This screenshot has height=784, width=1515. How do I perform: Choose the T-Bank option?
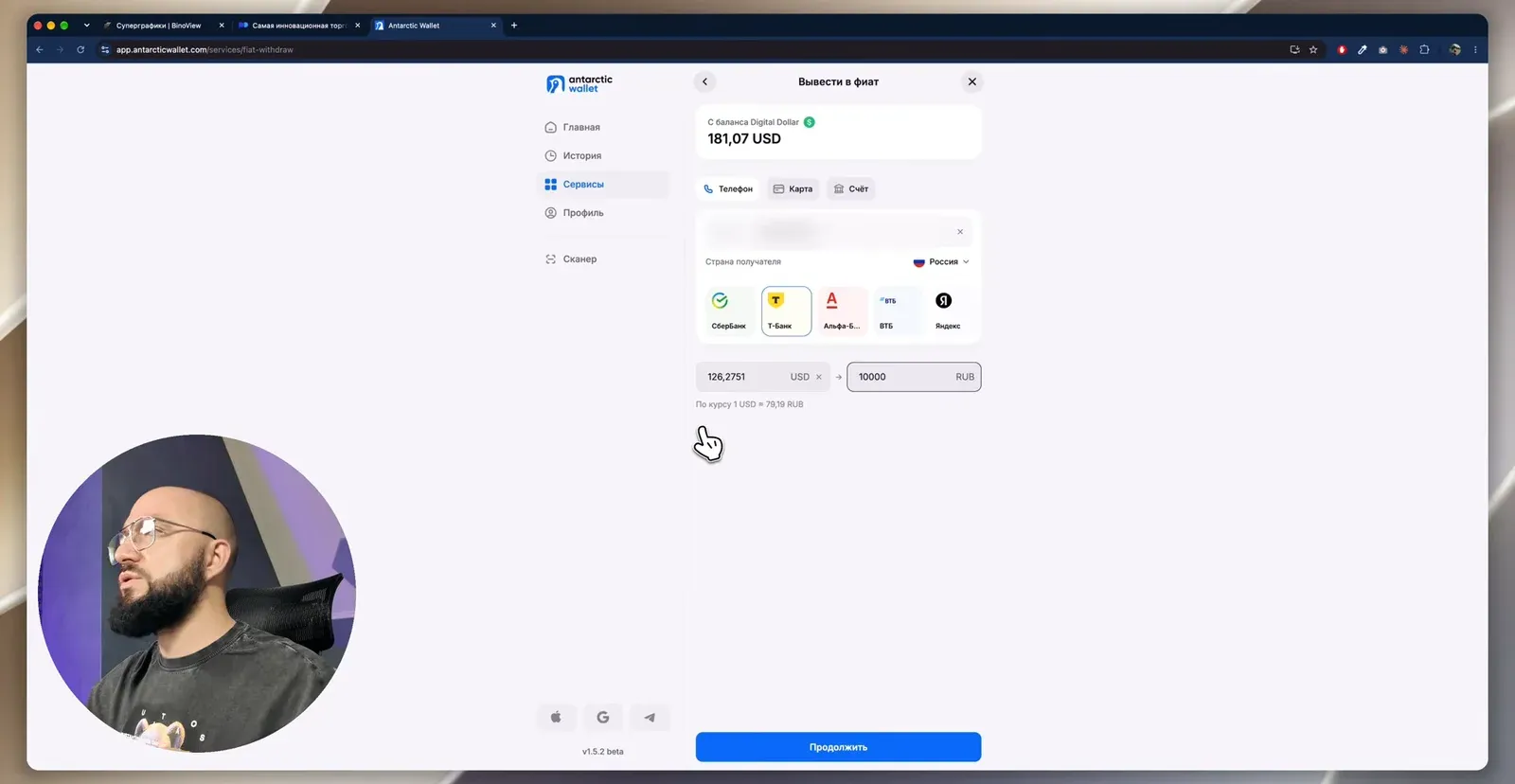point(786,311)
